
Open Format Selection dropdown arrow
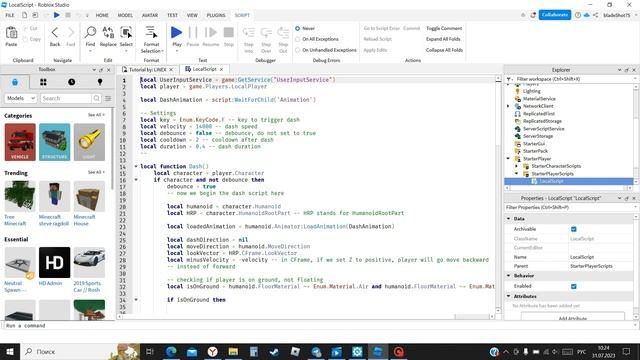[162, 51]
